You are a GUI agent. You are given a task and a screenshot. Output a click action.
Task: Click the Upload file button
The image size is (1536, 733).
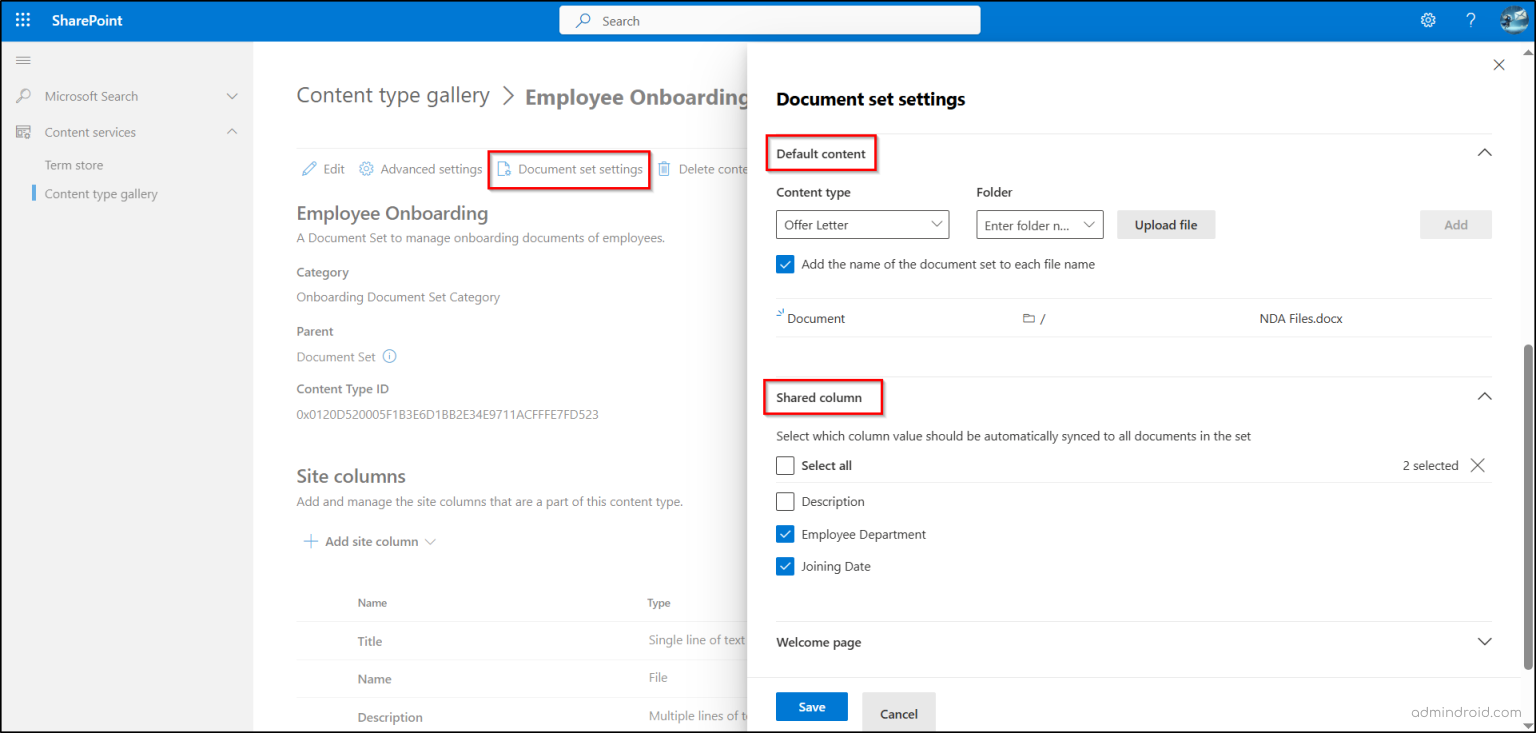tap(1165, 224)
